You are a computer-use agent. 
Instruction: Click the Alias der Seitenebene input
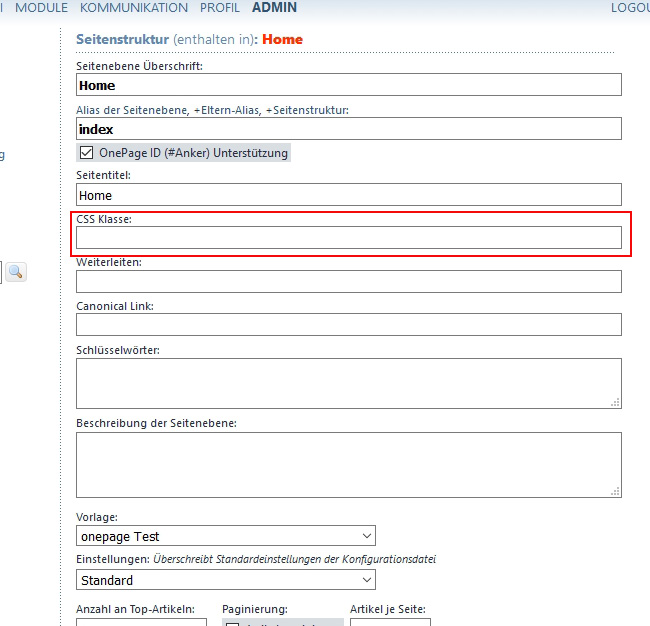348,129
